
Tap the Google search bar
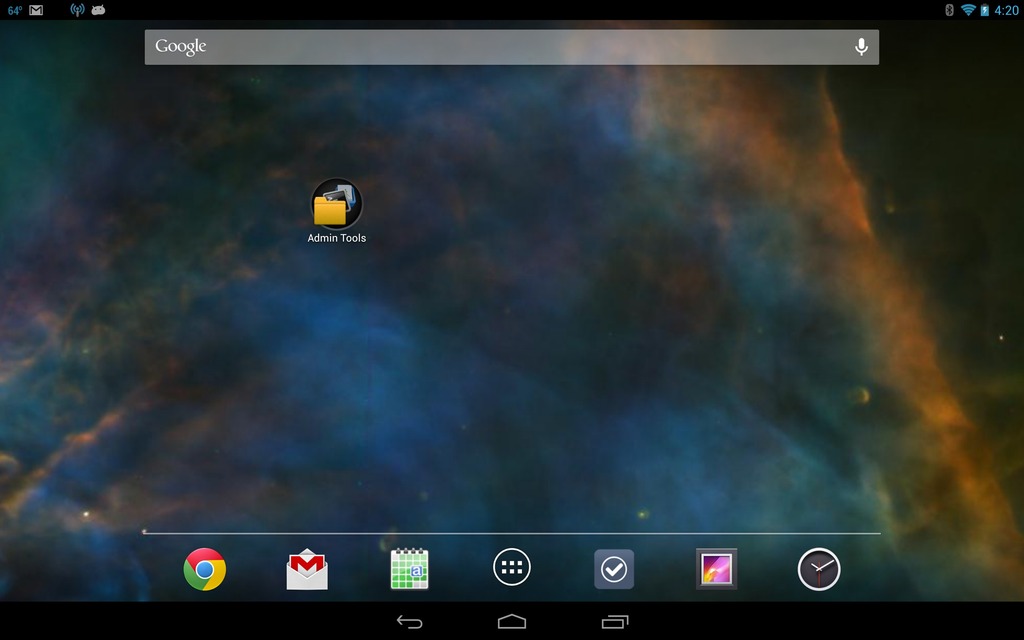click(x=511, y=47)
